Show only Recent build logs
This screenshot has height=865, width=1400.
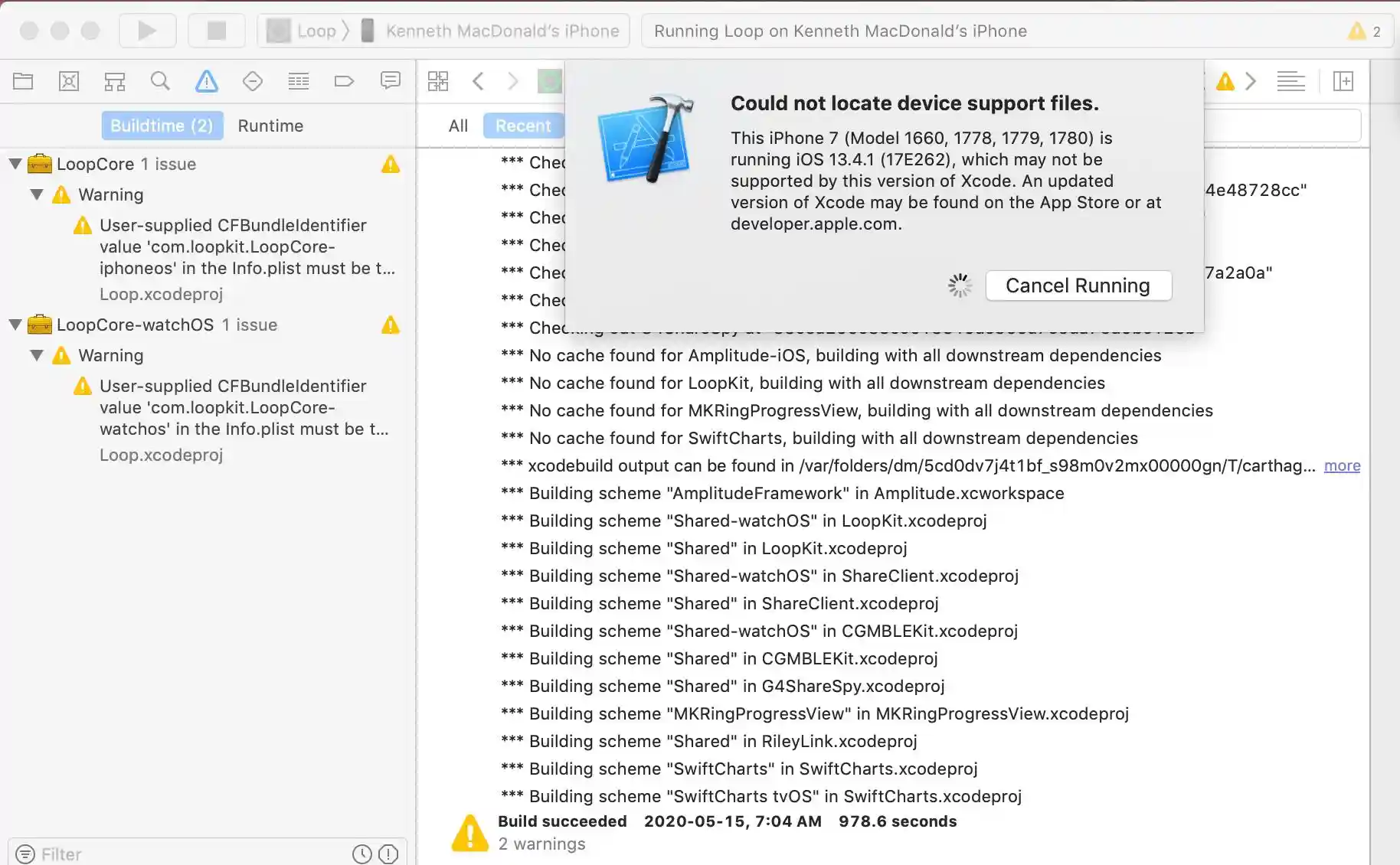(523, 126)
